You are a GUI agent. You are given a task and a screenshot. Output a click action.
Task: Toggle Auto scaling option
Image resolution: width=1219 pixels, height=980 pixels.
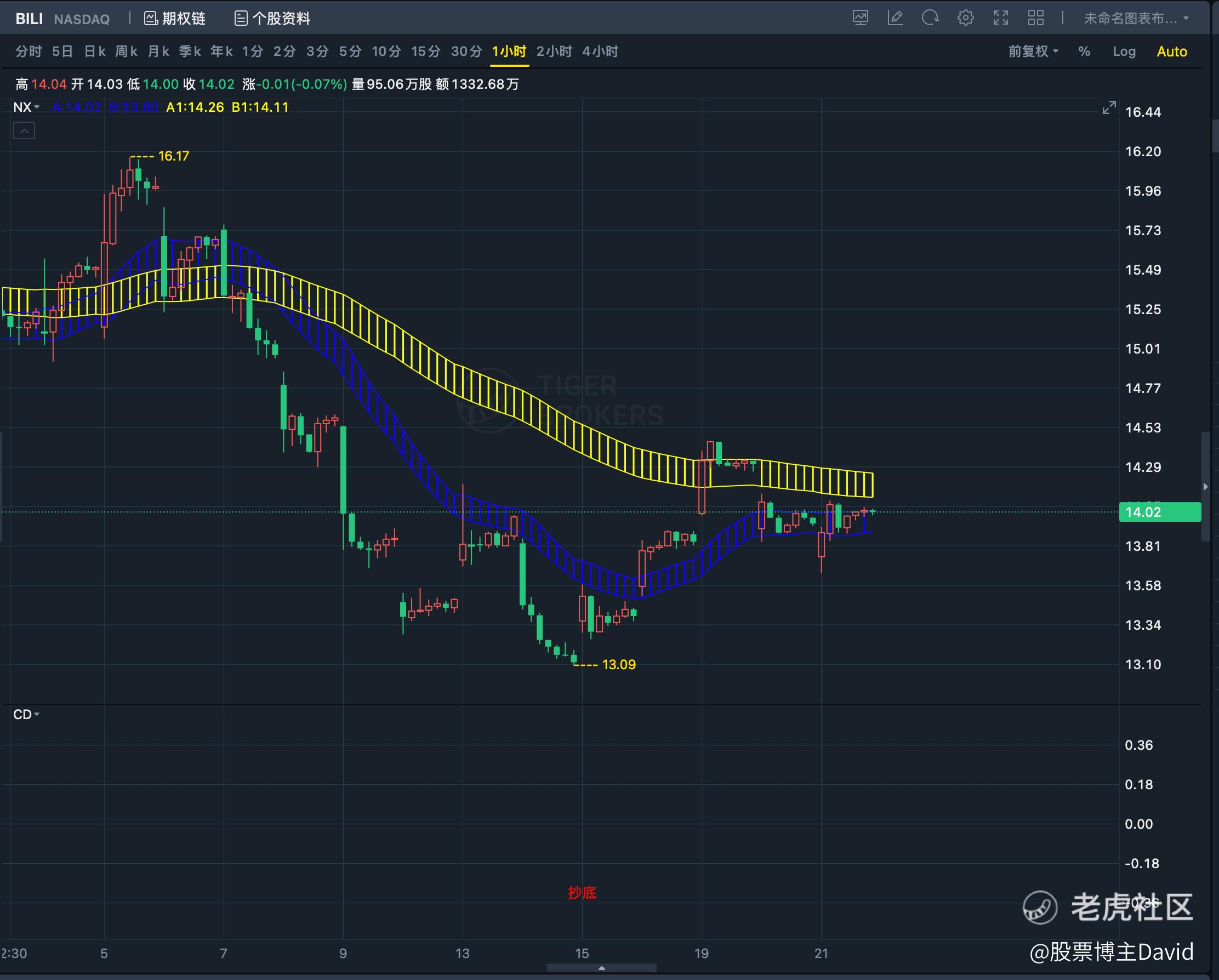pos(1171,52)
